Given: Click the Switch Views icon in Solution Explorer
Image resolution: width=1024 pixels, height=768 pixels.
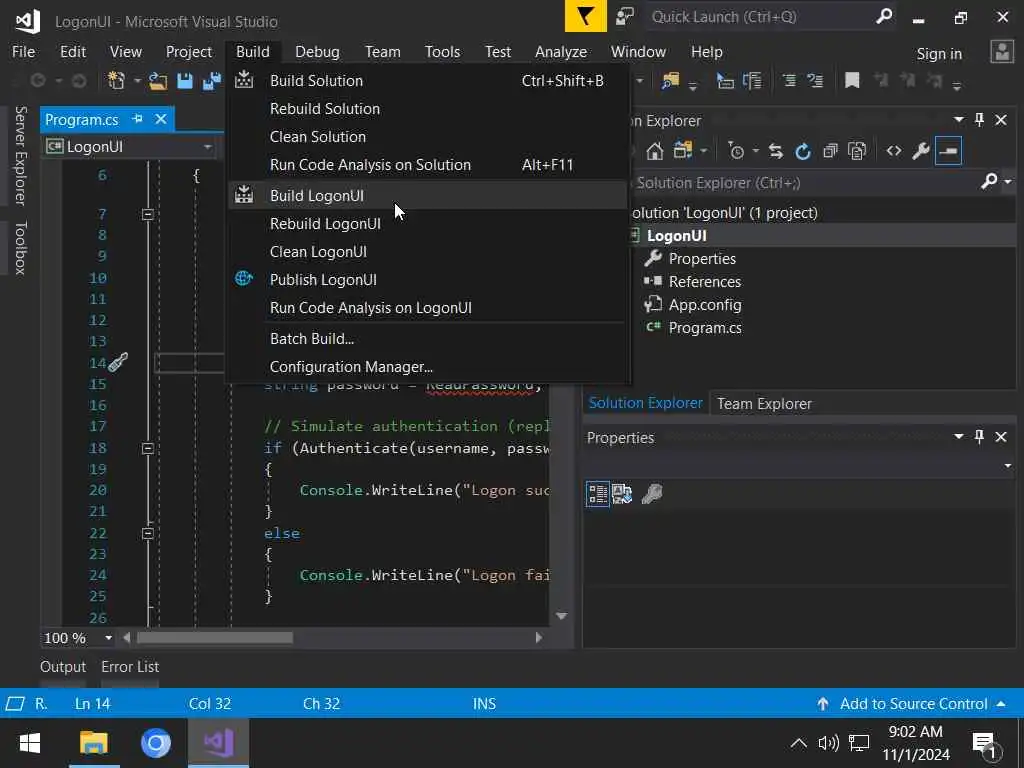Looking at the screenshot, I should tap(683, 151).
